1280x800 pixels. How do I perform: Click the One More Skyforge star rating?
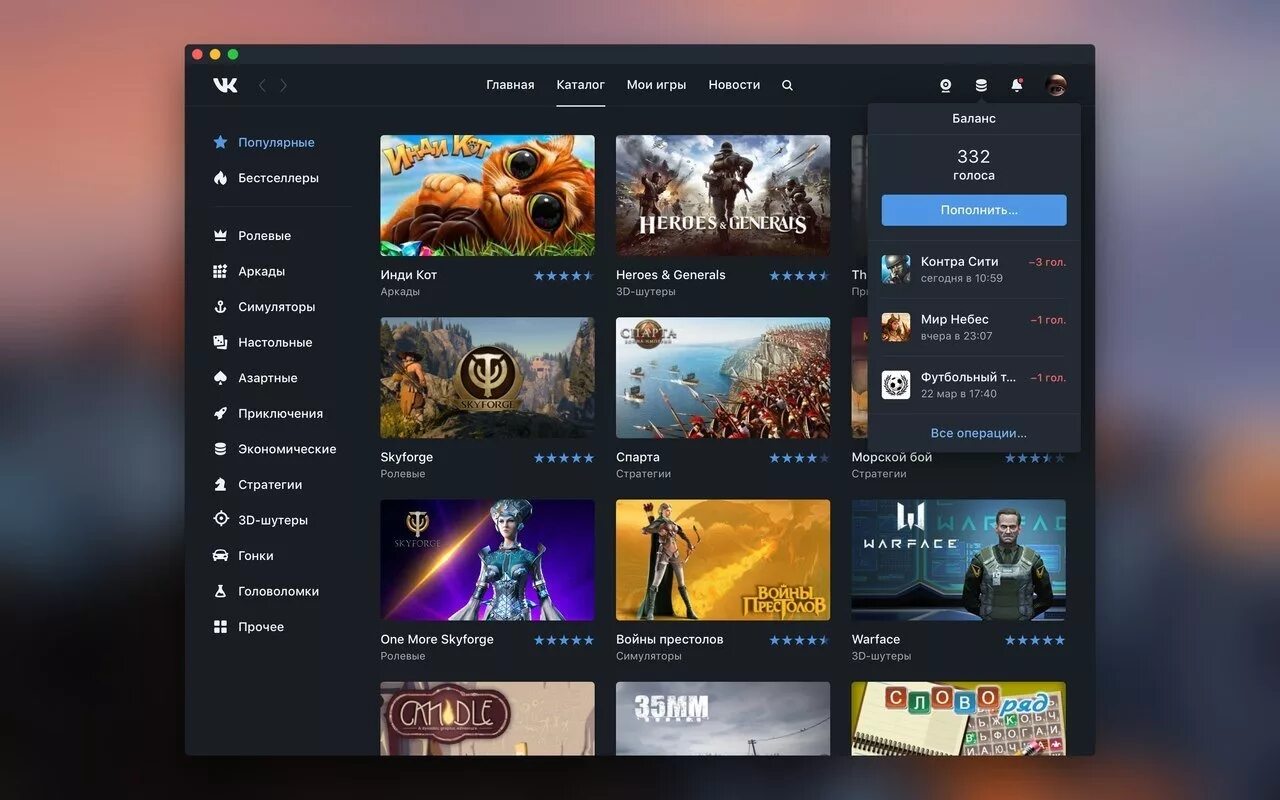click(x=564, y=640)
